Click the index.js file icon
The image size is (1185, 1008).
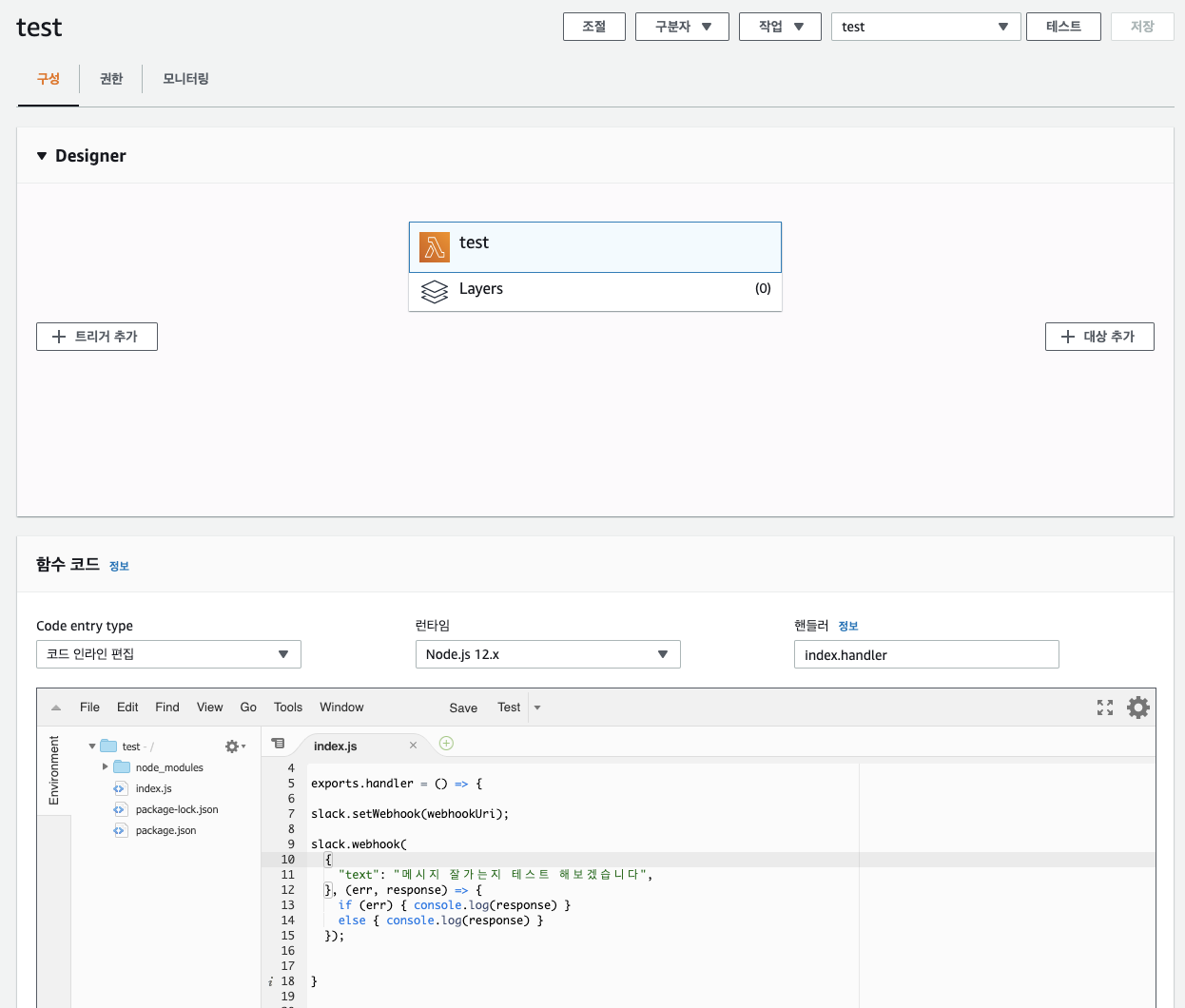(120, 788)
